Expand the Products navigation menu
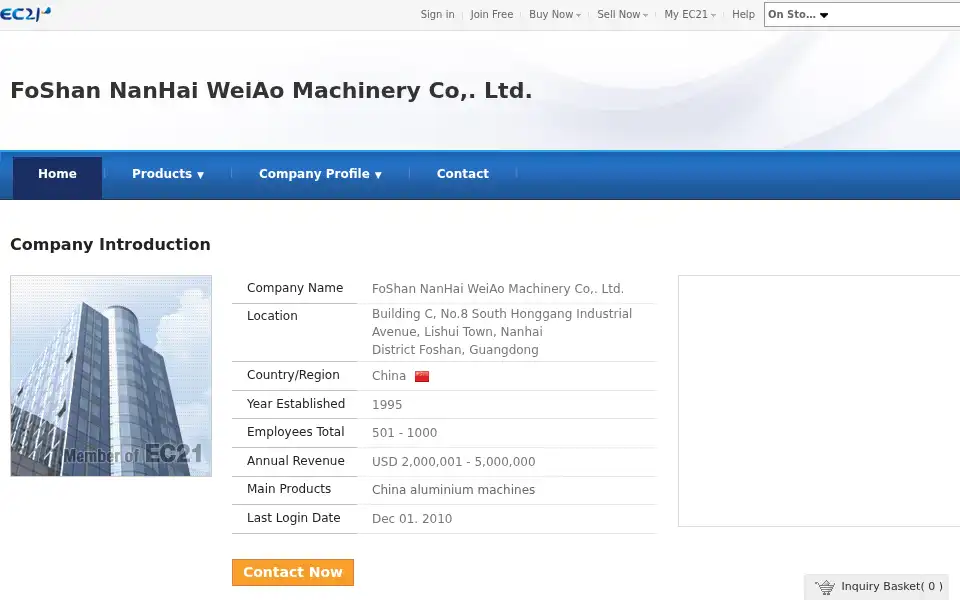 coord(167,174)
